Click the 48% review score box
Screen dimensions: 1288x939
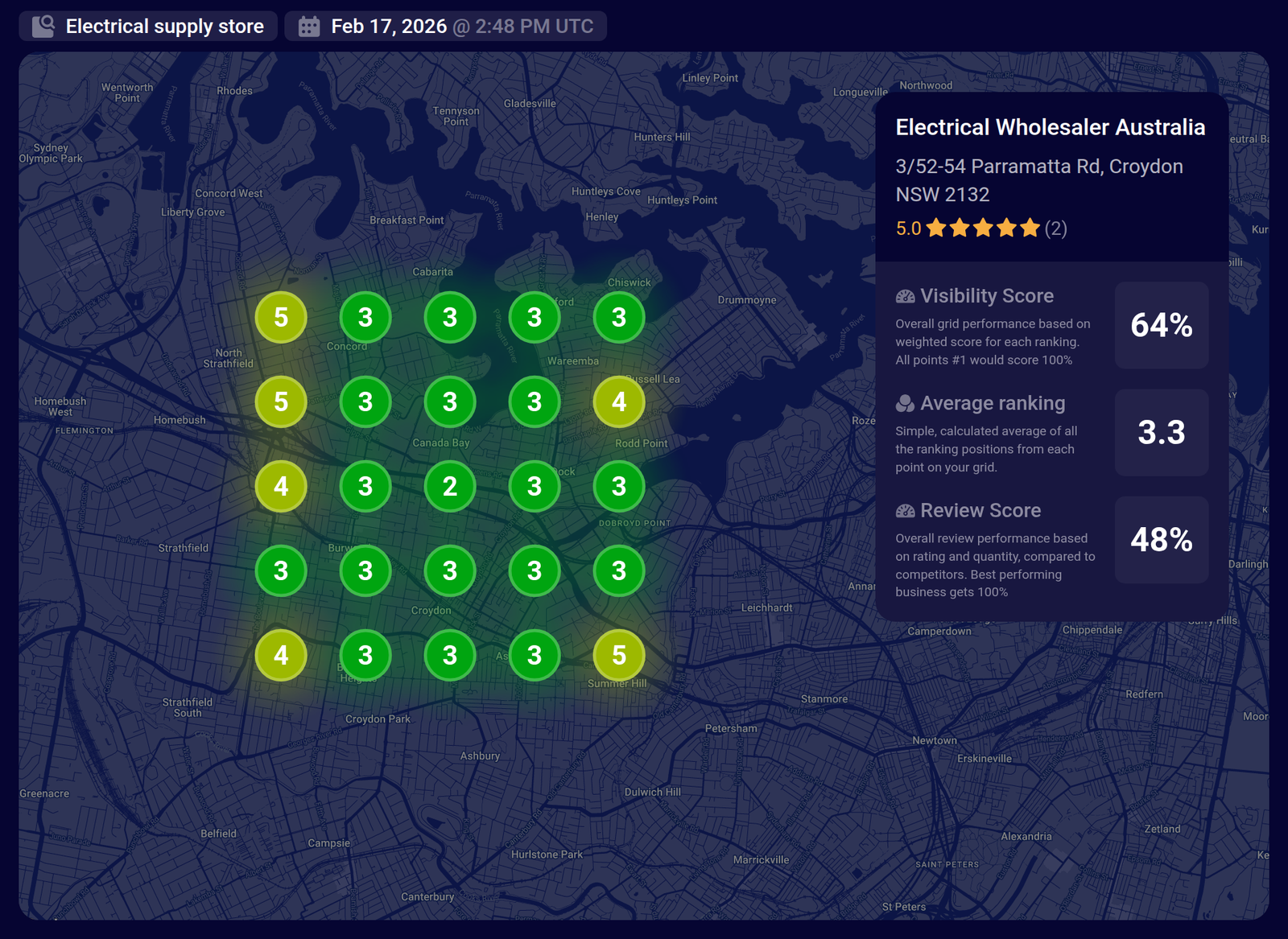pyautogui.click(x=1161, y=539)
